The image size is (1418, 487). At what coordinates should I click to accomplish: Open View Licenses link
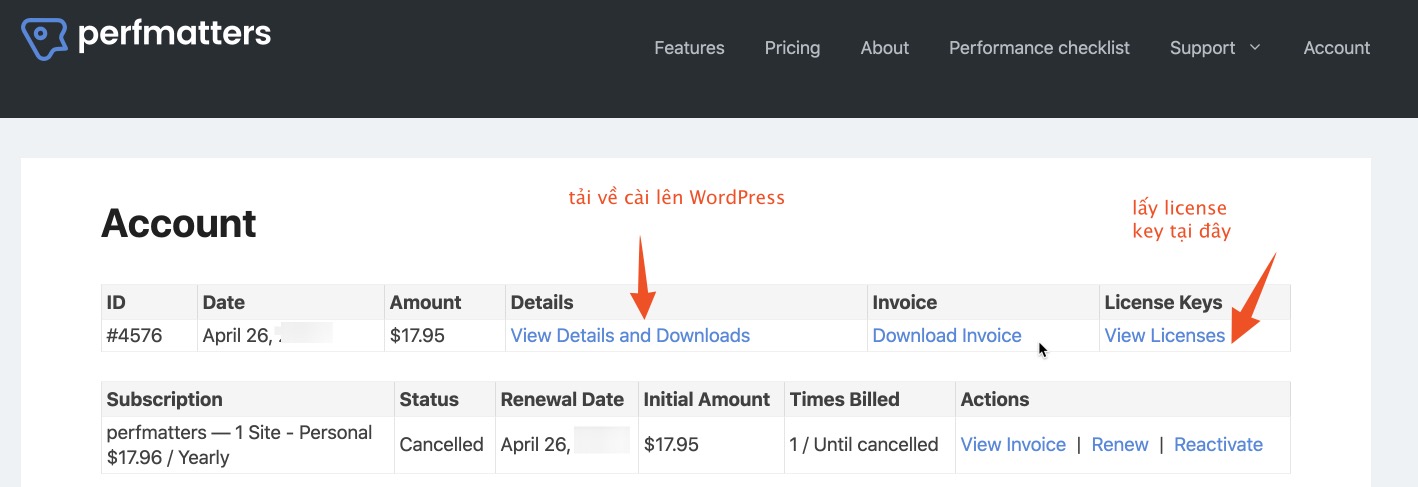[1164, 336]
